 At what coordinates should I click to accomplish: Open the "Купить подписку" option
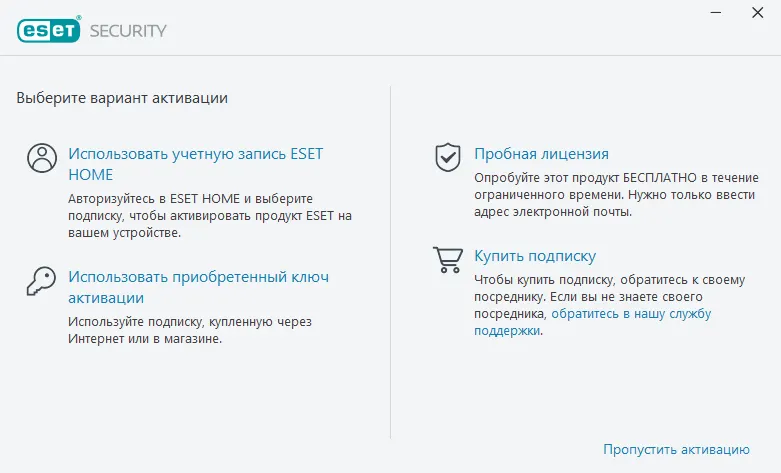click(535, 256)
